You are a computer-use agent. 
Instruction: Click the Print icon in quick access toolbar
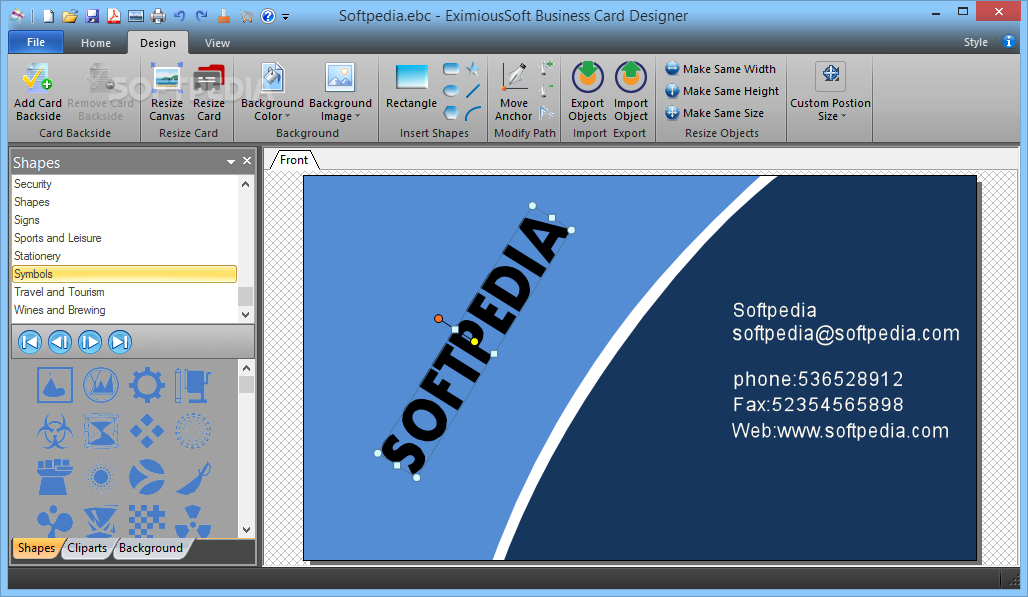[x=158, y=16]
